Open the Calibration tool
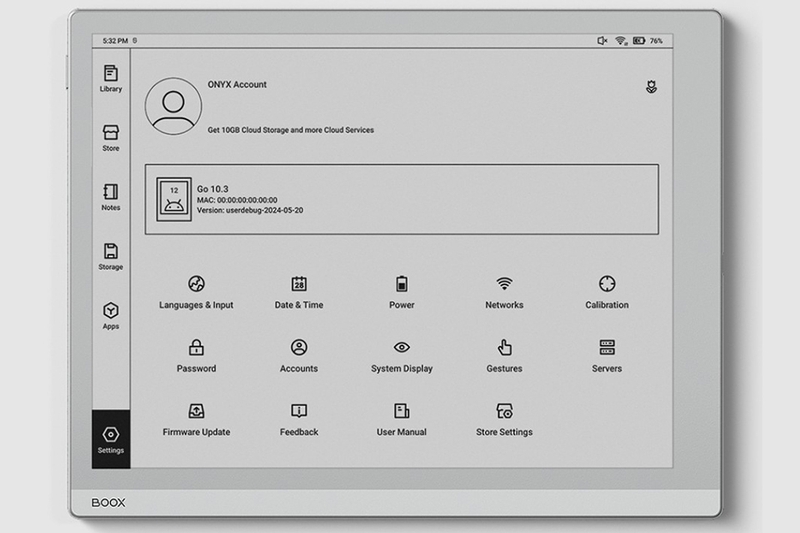The height and width of the screenshot is (533, 800). pos(607,293)
